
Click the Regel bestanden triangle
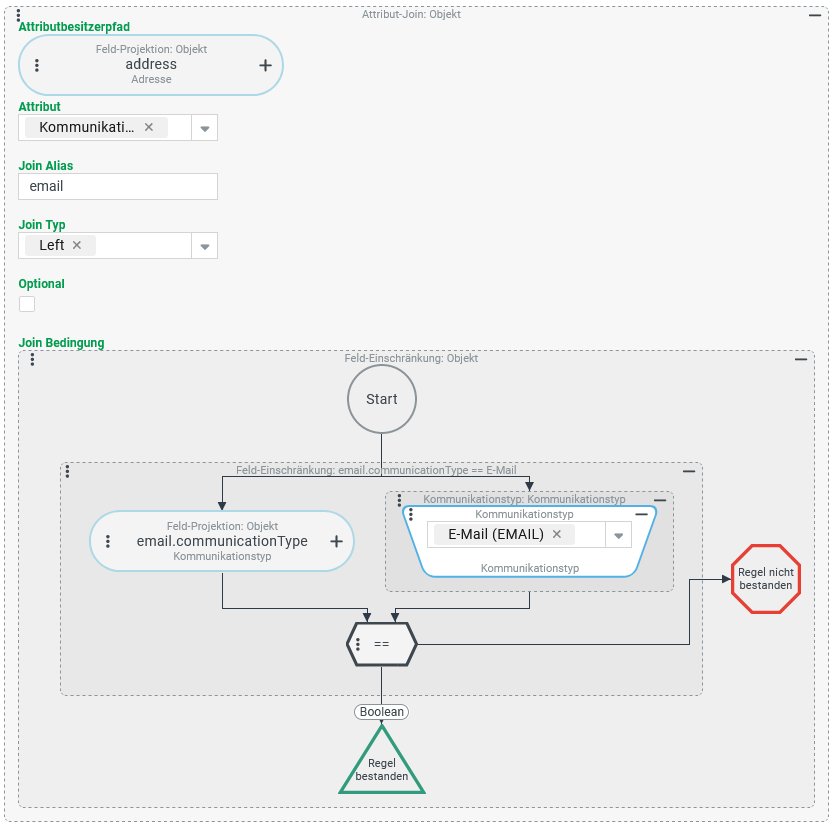pos(382,766)
